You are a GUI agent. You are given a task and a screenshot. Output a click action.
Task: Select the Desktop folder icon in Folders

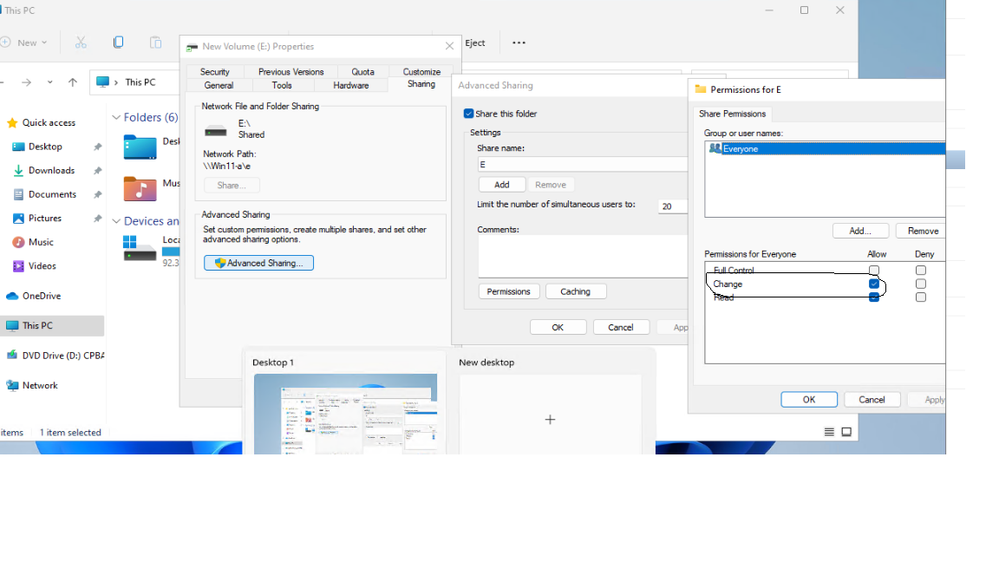(140, 147)
